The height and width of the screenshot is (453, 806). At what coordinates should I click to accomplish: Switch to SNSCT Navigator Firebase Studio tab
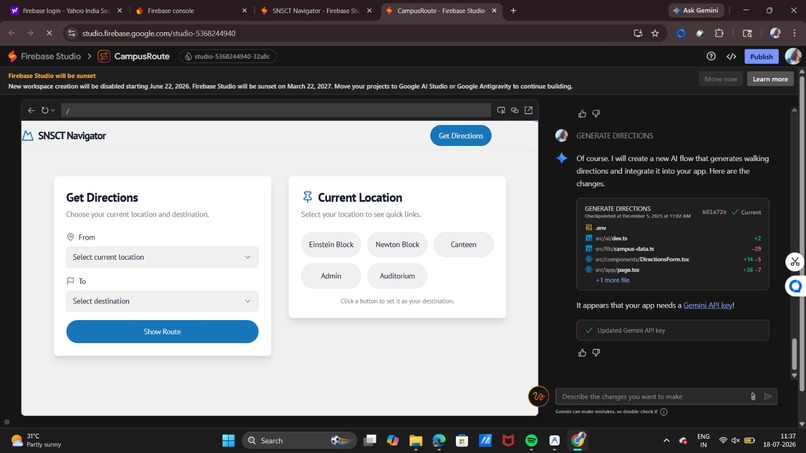click(316, 10)
